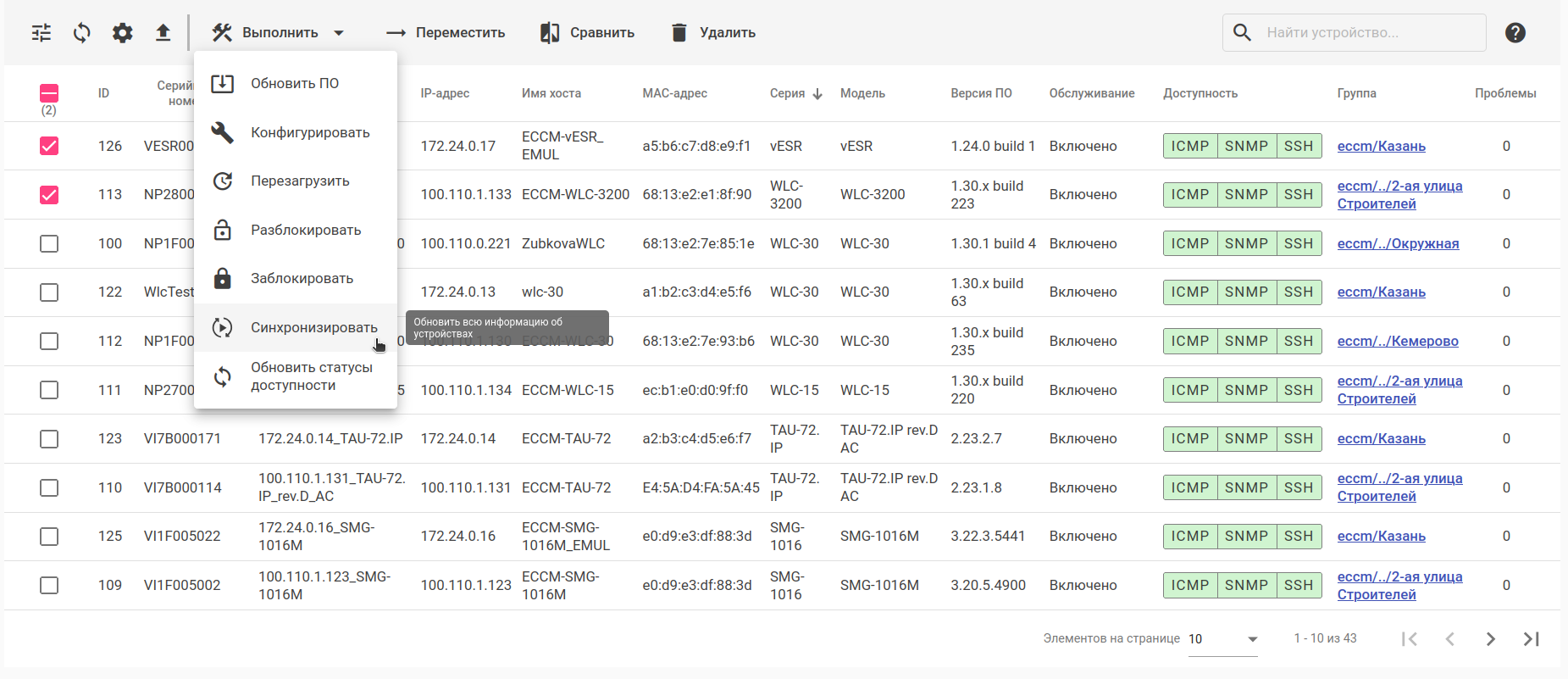Open the eccm/../Кемерово group link

pos(1398,341)
